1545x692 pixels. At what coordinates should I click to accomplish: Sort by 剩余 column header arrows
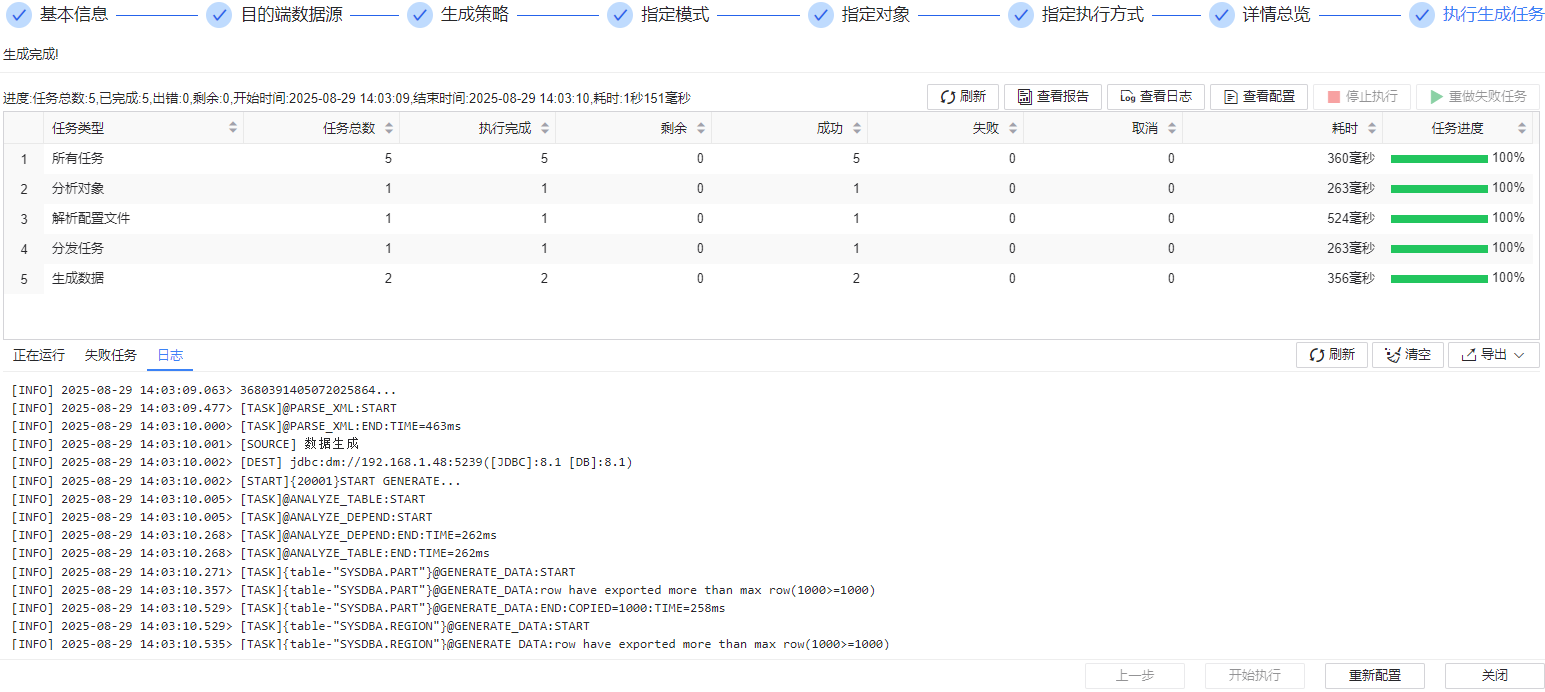(701, 128)
